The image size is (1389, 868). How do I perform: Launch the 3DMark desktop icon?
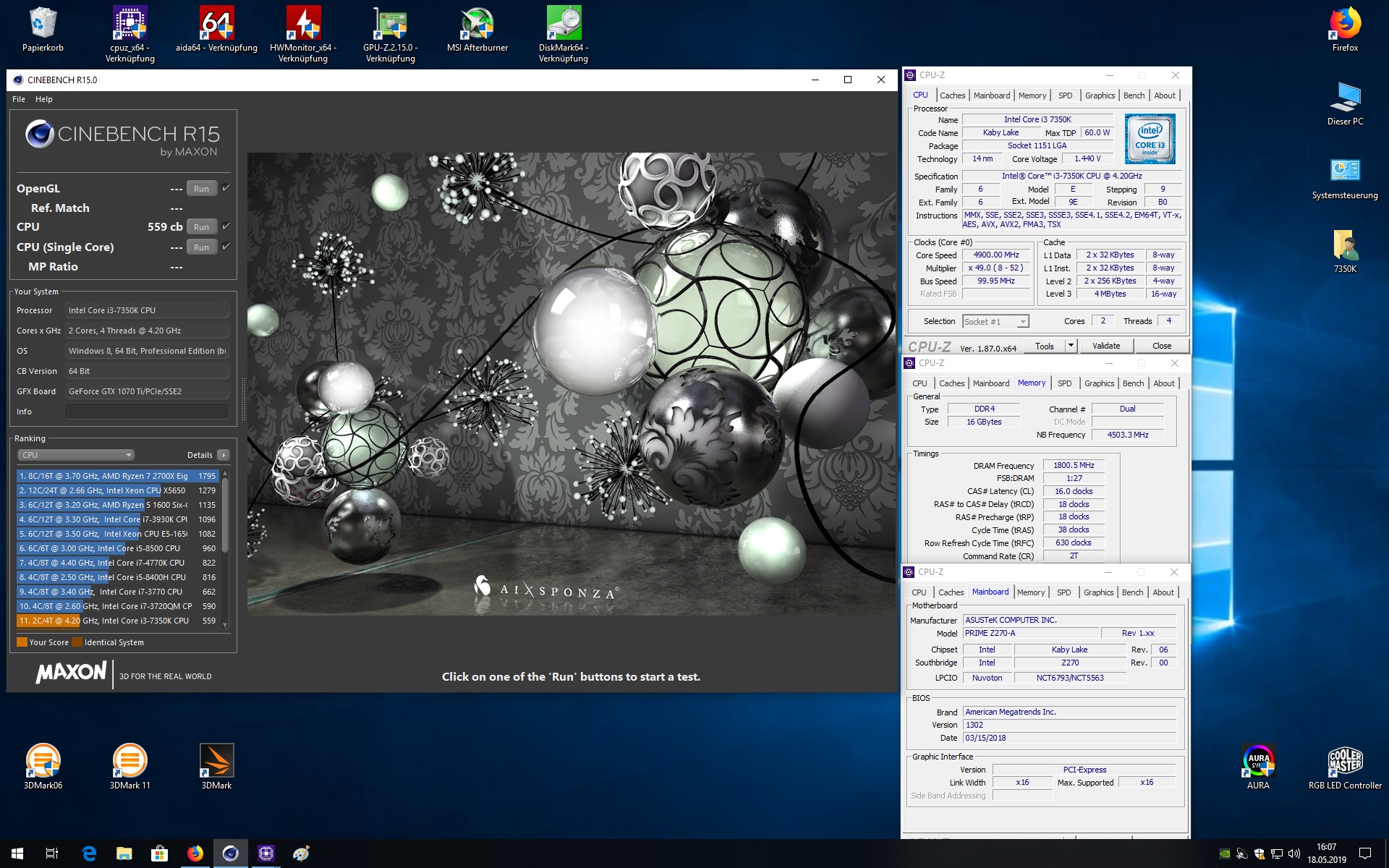pos(216,767)
